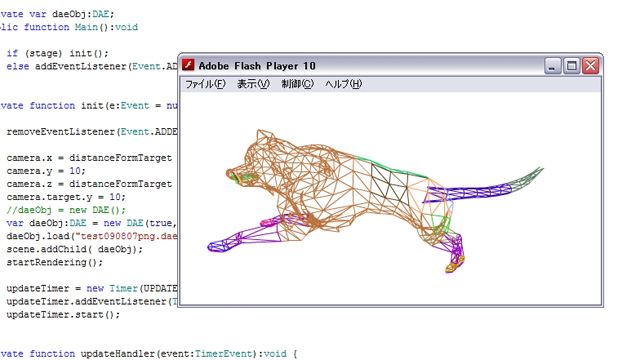Click the line 'camera.target.y = 10;'
Screen dimensions: 640x360
click(x=66, y=197)
